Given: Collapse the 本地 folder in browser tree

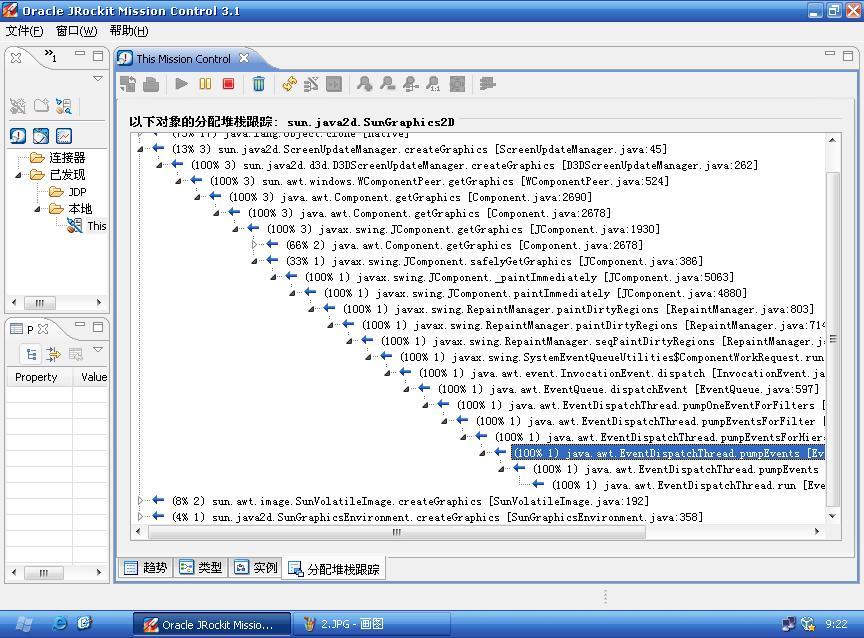Looking at the screenshot, I should pos(37,209).
